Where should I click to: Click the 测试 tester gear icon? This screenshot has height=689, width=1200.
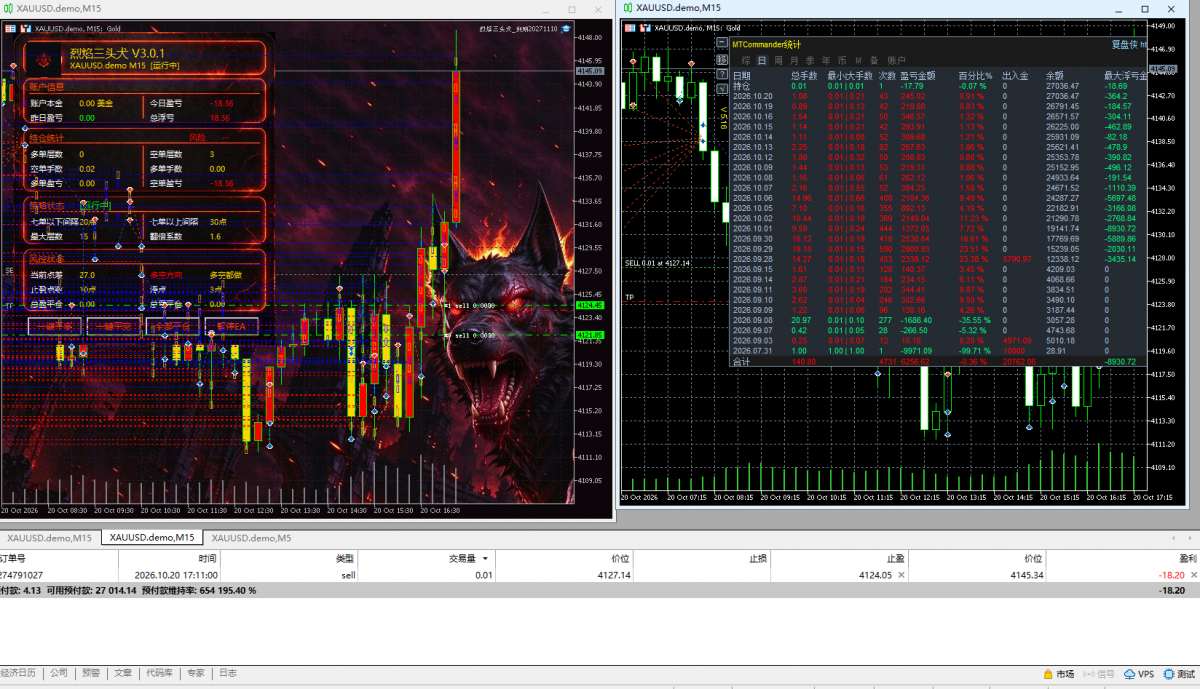(x=1181, y=674)
